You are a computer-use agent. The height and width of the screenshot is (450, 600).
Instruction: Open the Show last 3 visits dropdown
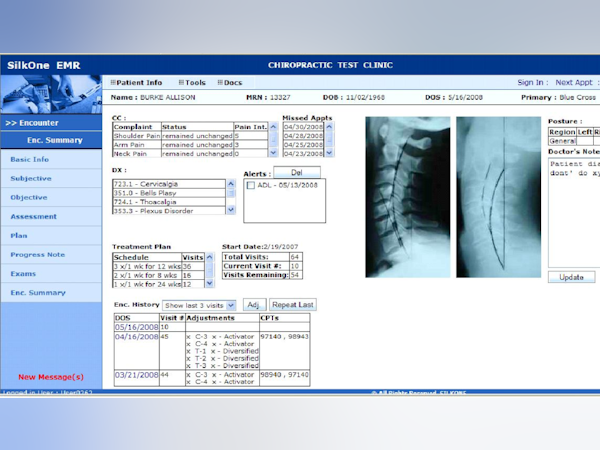click(x=199, y=305)
